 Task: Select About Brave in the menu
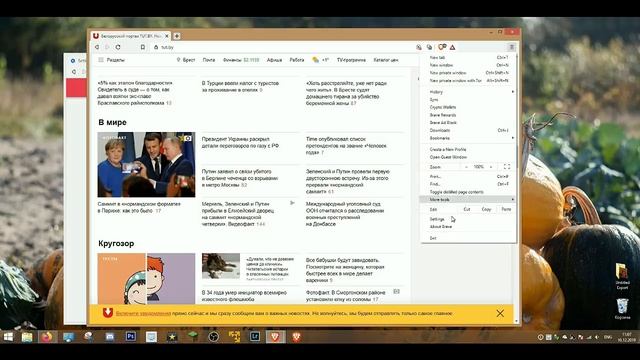tap(469, 227)
